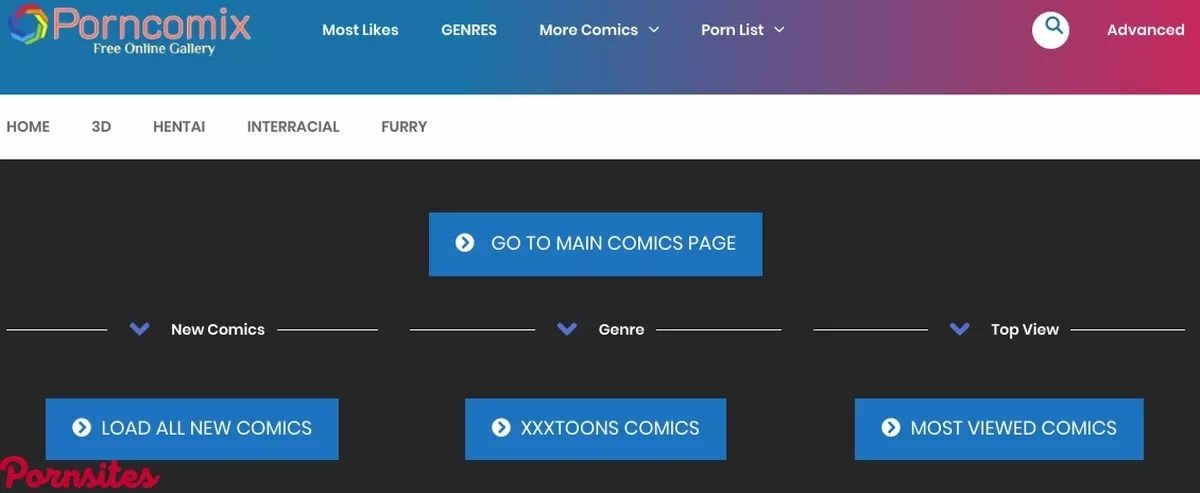
Task: Go to the HOME tab
Action: coord(28,127)
